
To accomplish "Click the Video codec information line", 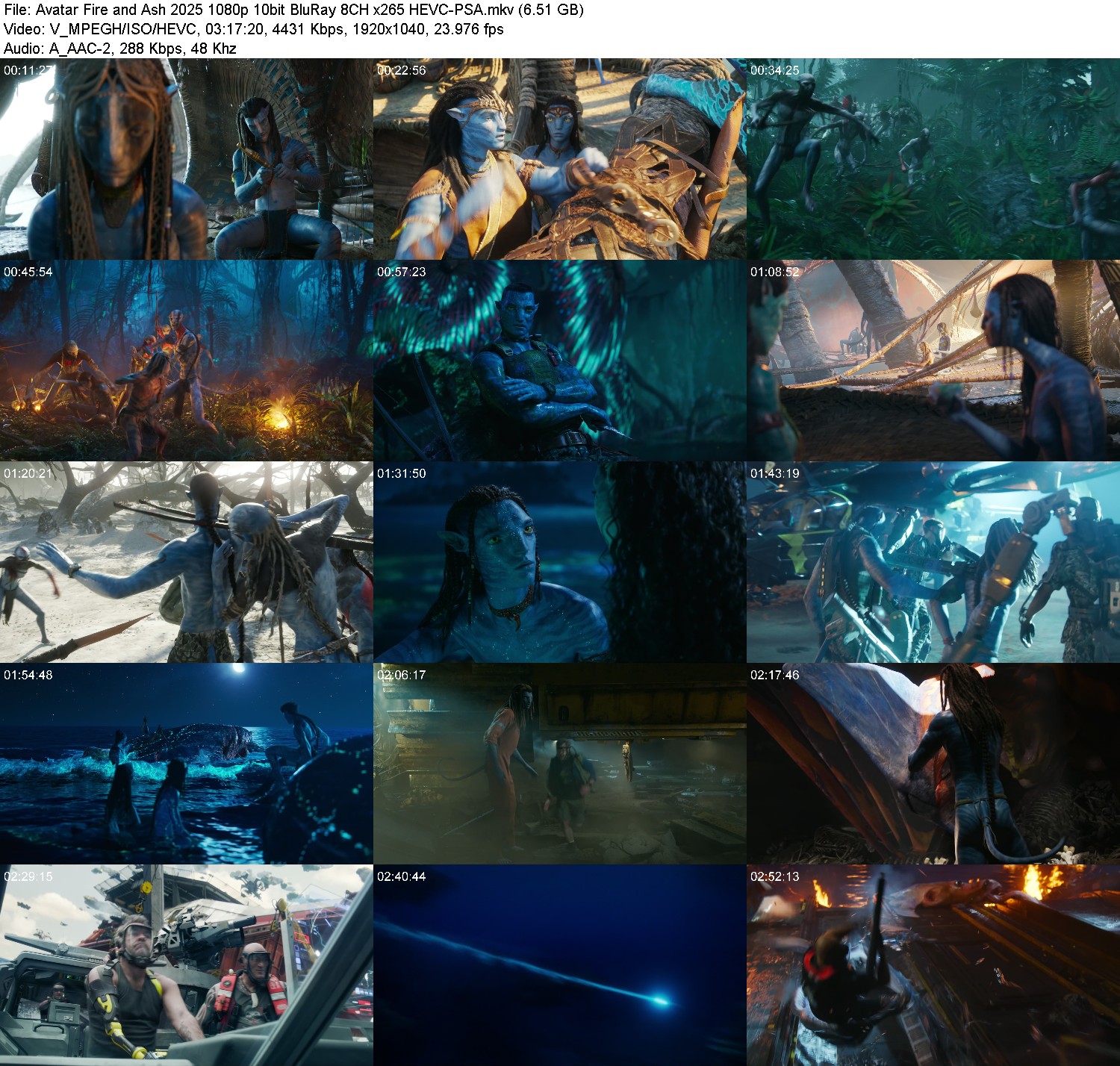I will pyautogui.click(x=254, y=29).
